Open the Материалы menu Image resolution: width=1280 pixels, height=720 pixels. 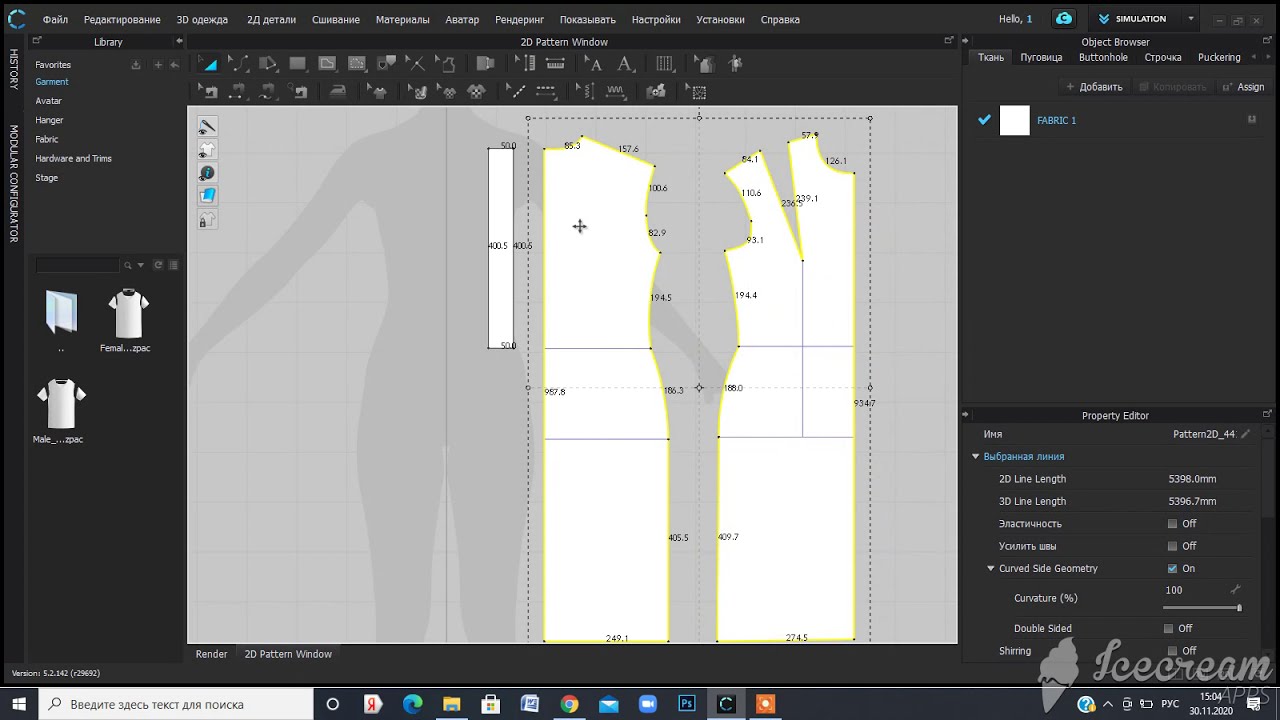(403, 20)
